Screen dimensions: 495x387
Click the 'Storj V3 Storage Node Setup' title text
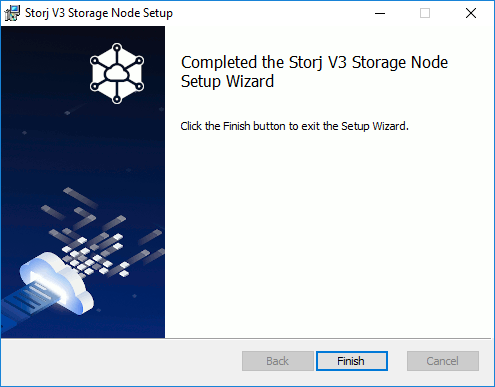tap(99, 13)
